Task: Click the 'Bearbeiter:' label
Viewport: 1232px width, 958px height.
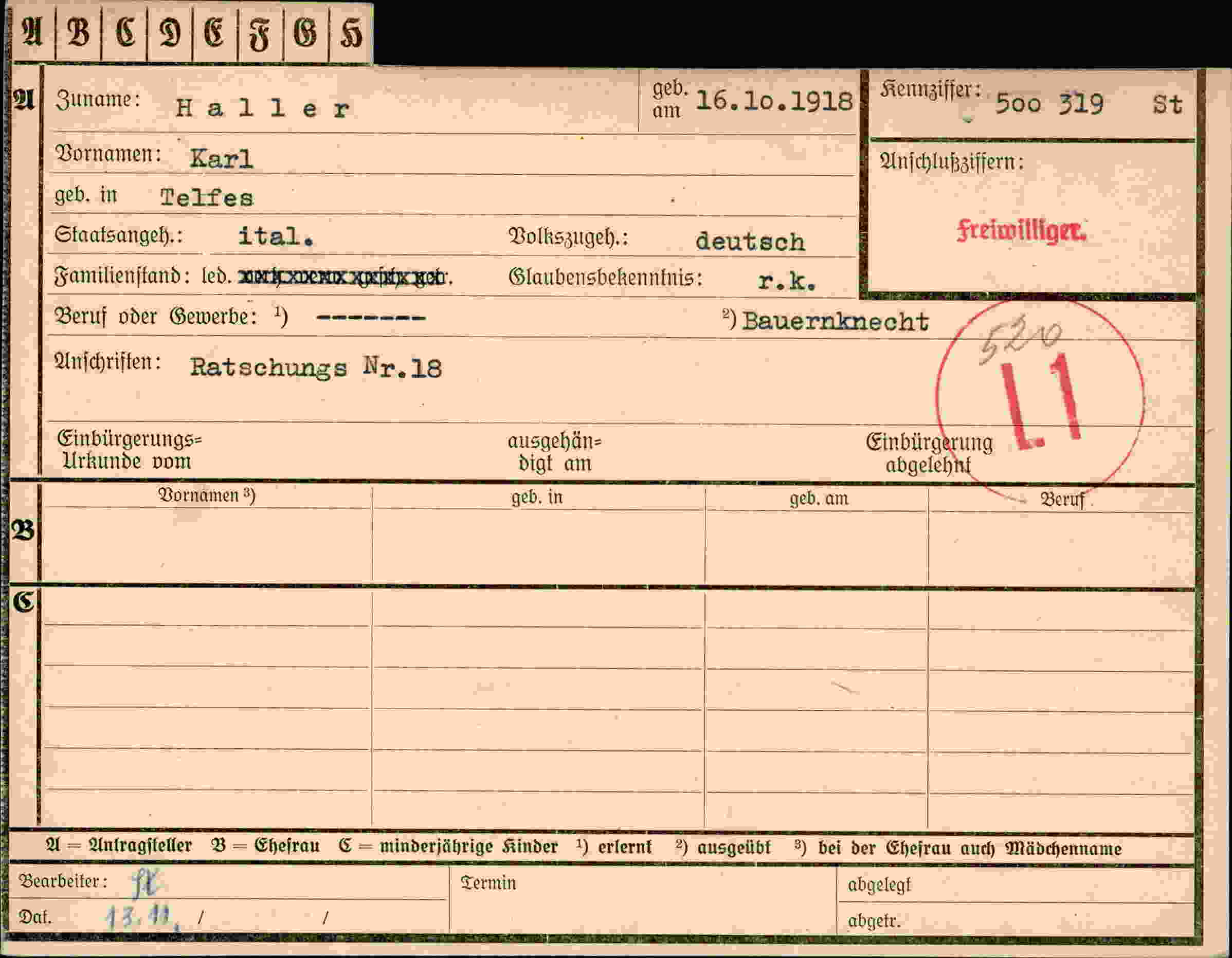Action: tap(63, 881)
